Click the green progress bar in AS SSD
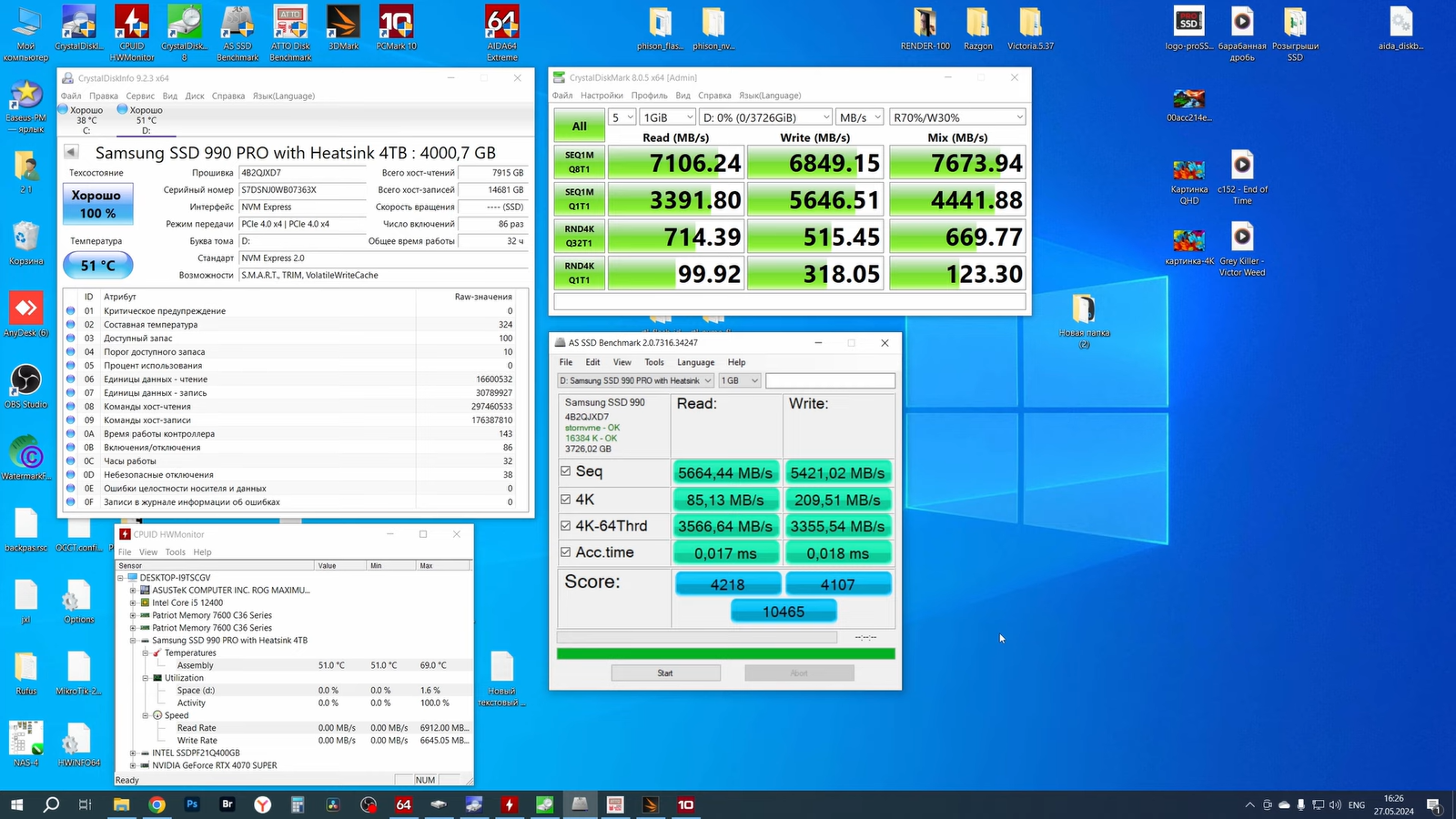Viewport: 1456px width, 819px height. [x=725, y=653]
